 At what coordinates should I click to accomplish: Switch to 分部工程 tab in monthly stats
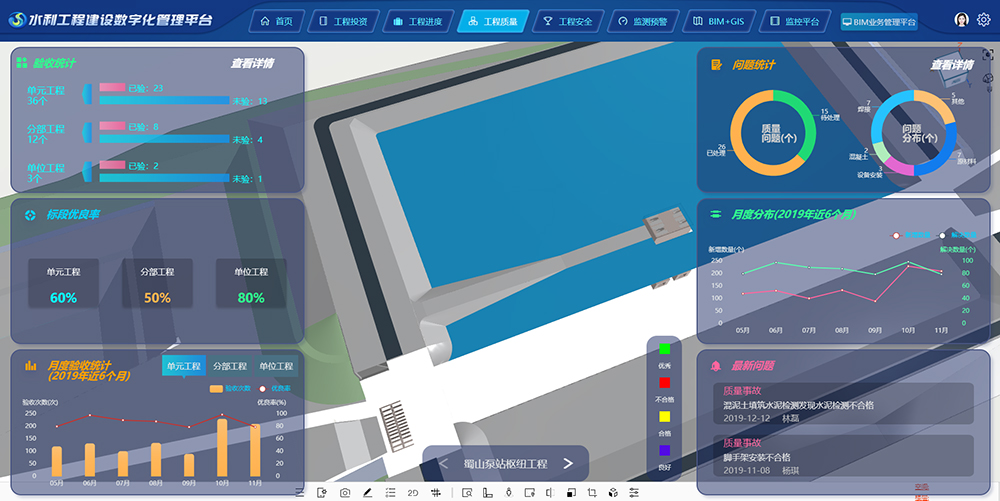(x=230, y=367)
